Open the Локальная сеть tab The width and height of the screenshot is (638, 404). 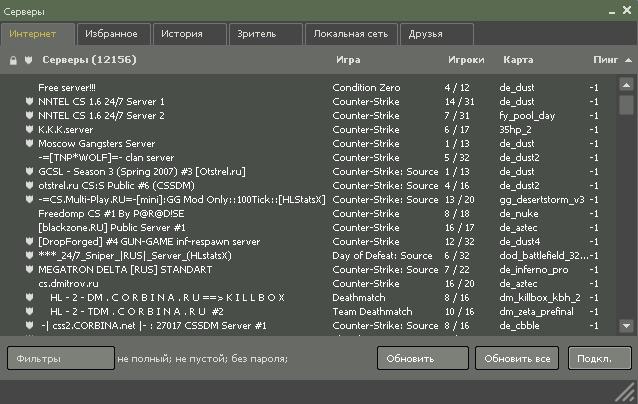click(x=351, y=34)
